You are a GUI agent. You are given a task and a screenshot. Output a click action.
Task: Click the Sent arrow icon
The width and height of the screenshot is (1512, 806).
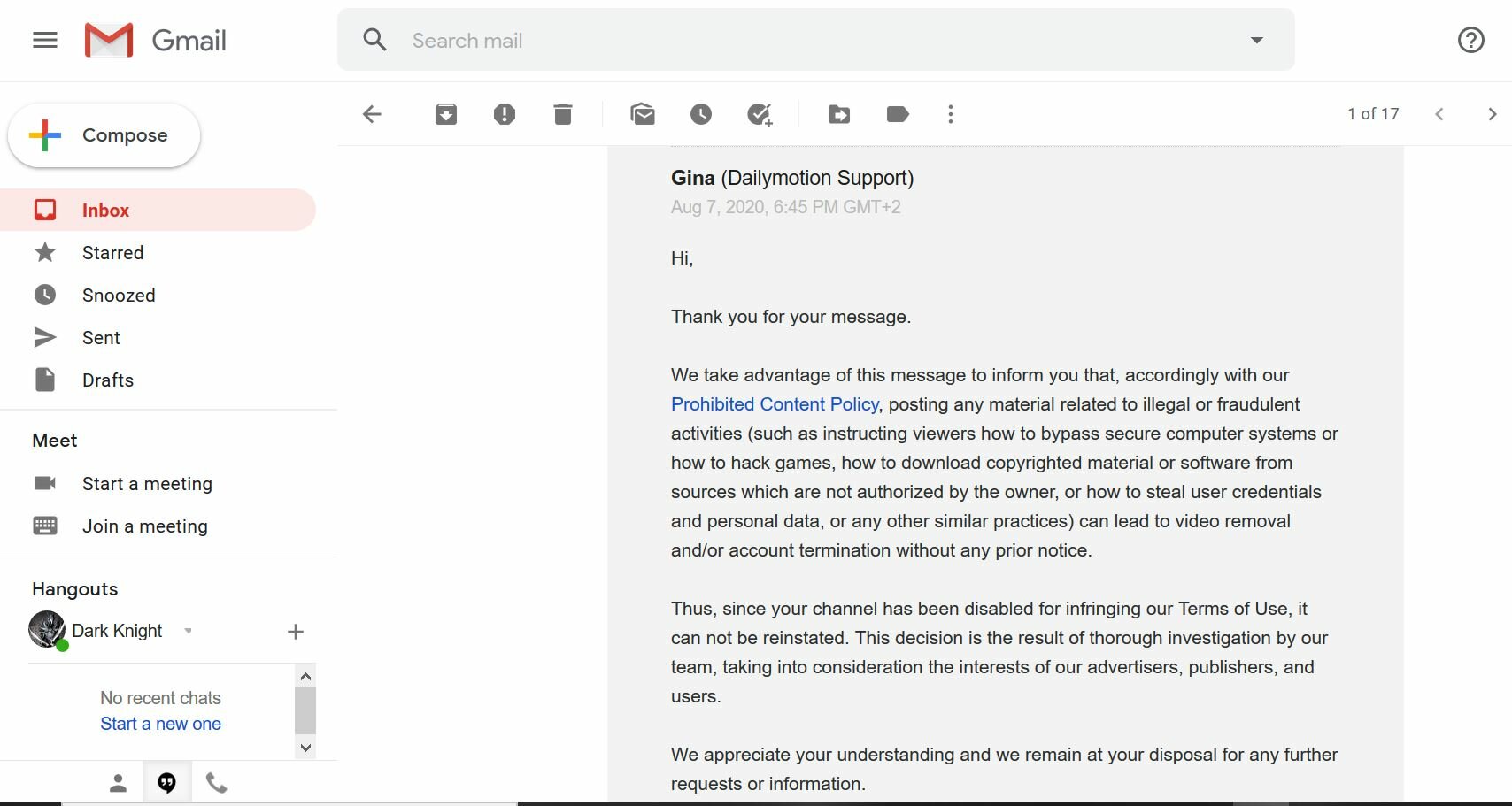[x=45, y=337]
